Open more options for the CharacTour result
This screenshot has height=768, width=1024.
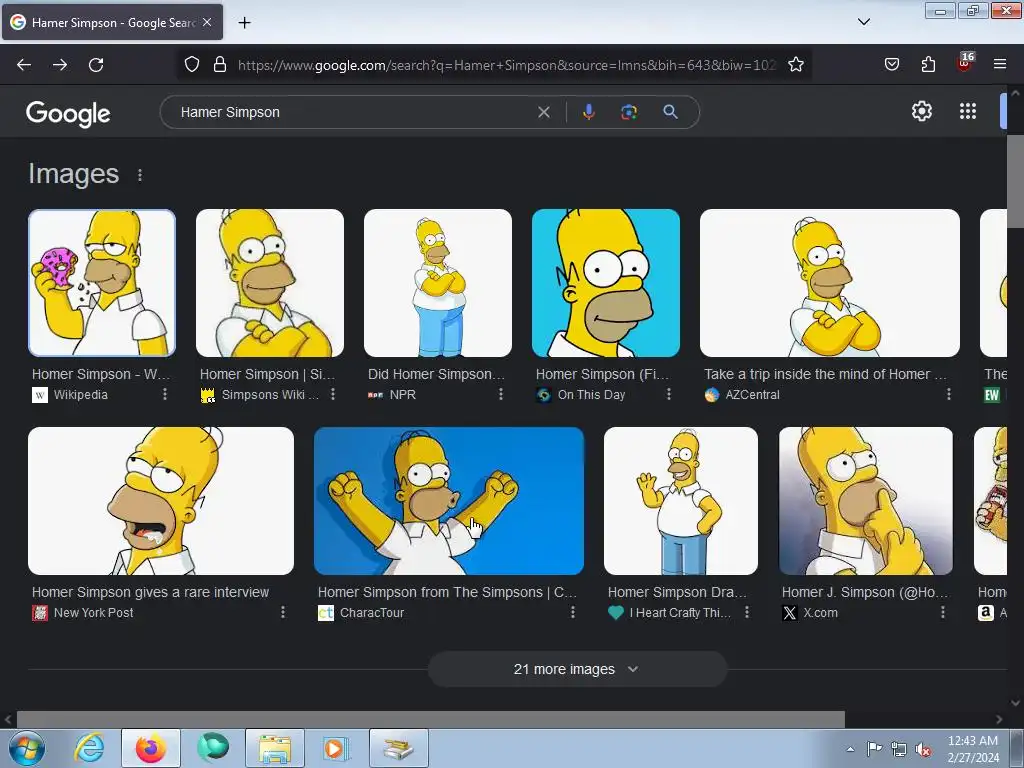pos(573,613)
